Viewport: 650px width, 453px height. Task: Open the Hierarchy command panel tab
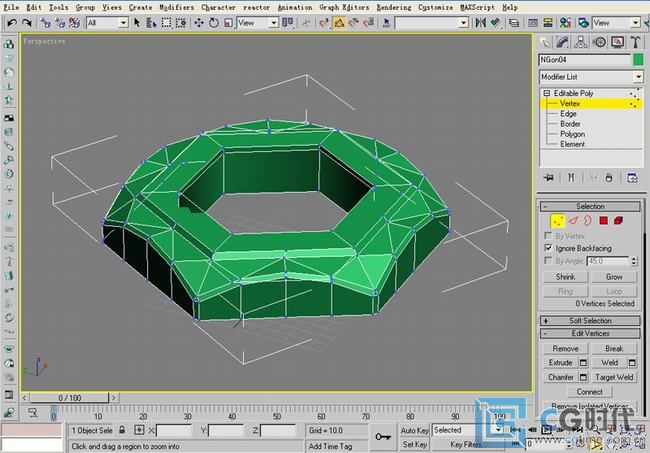point(581,42)
